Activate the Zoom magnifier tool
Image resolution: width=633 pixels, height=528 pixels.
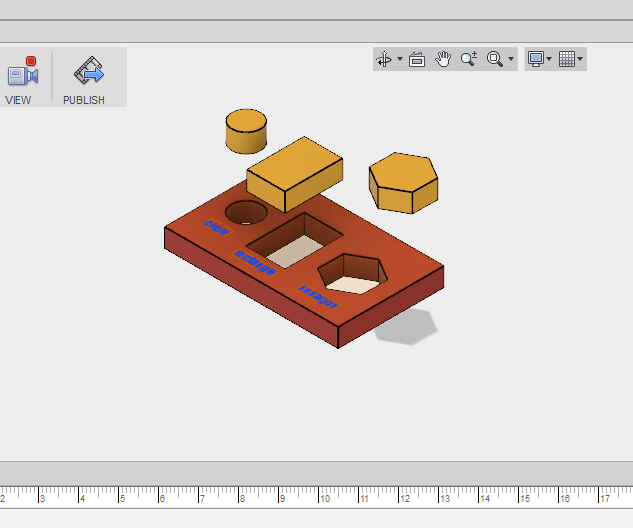(468, 59)
